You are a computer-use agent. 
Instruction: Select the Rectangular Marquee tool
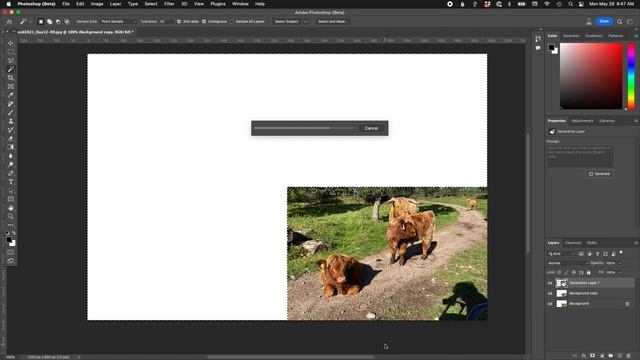[11, 52]
